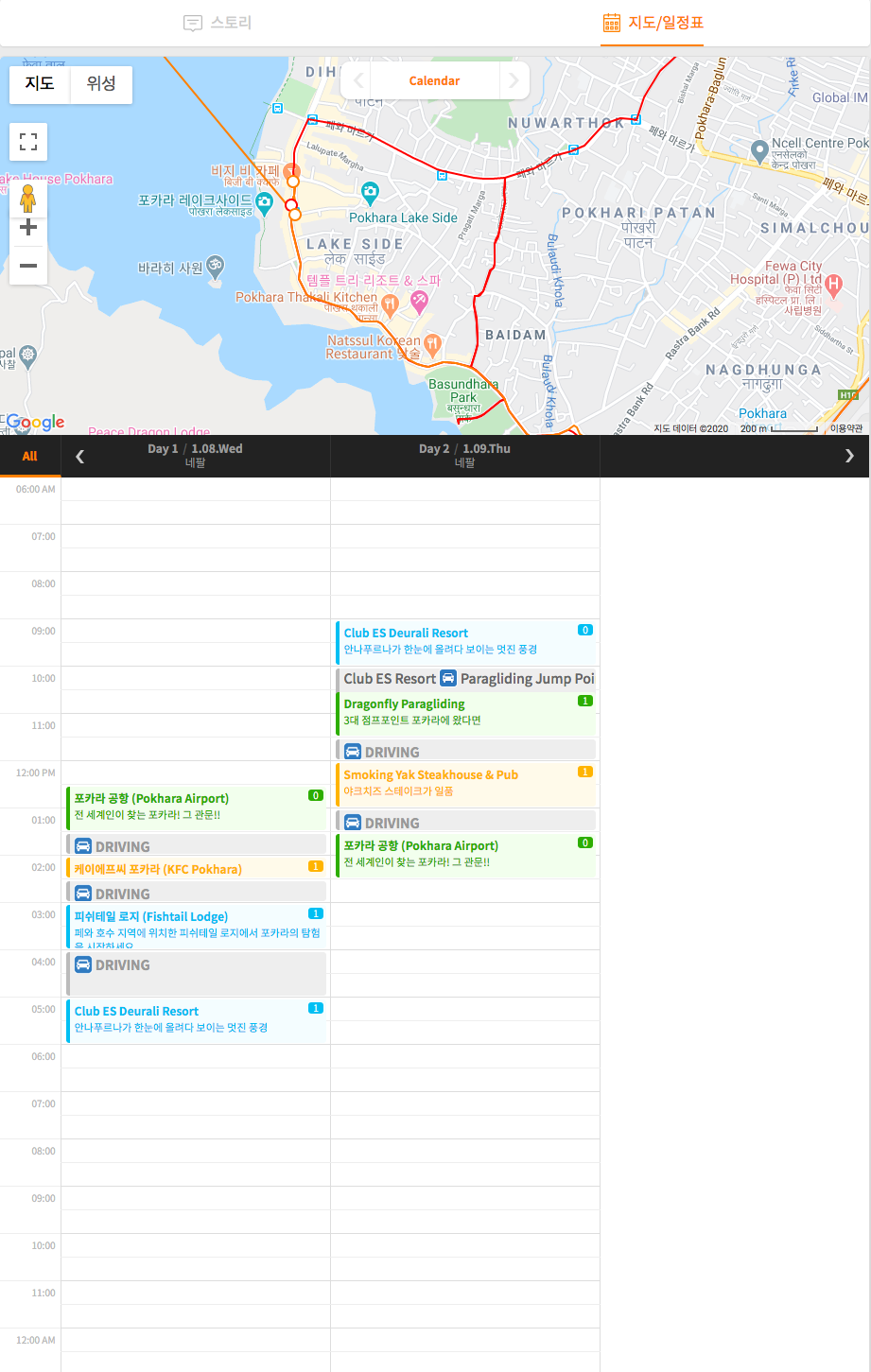Open Day 1 / 1.08.Wed column header
The width and height of the screenshot is (871, 1372).
[196, 456]
